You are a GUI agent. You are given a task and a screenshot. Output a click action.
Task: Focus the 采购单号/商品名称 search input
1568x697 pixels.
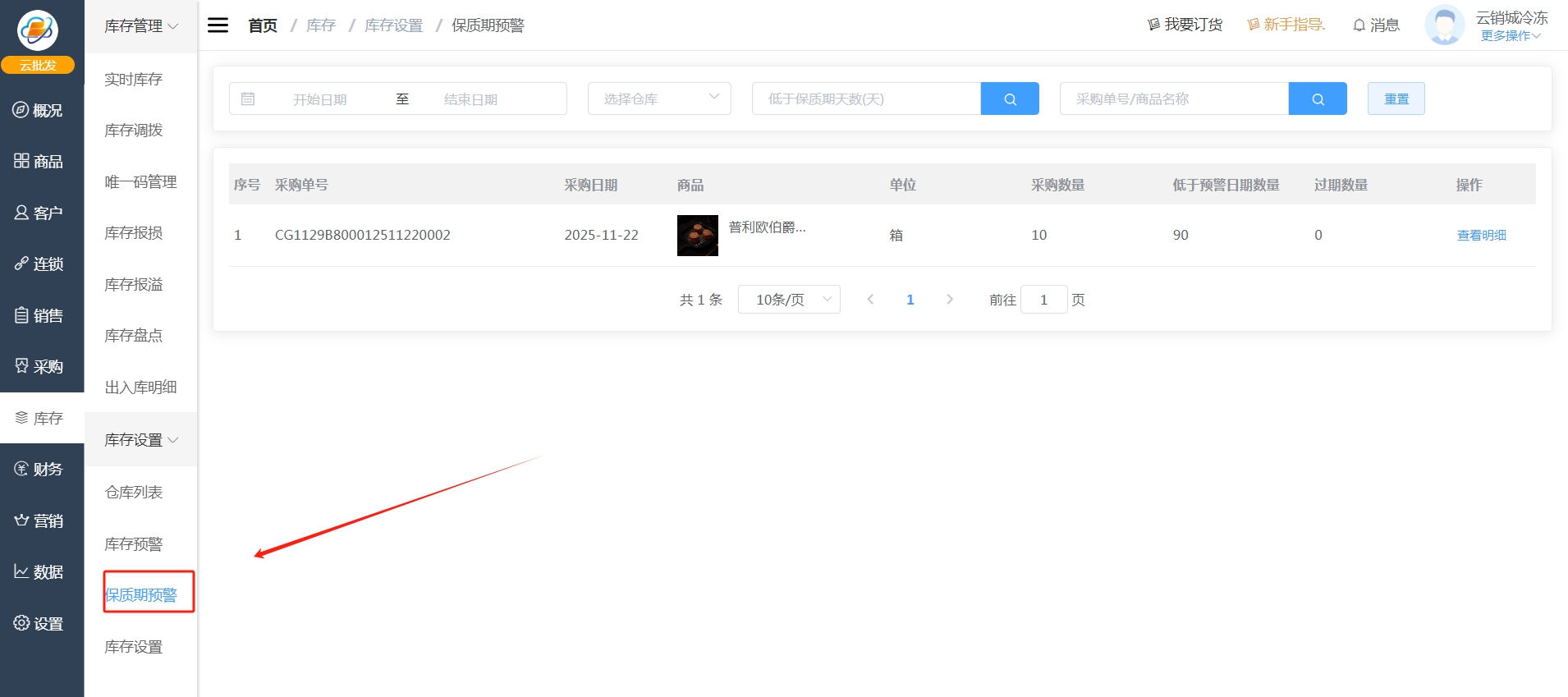(1174, 99)
